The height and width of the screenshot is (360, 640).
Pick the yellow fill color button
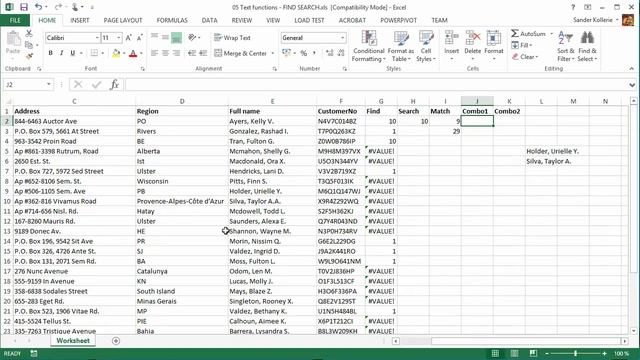[x=116, y=53]
